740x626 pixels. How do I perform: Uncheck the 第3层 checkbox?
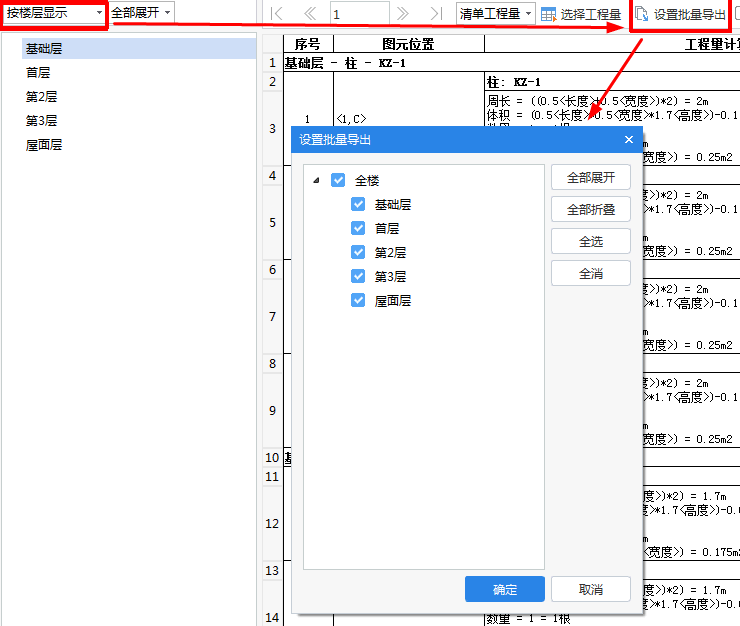[x=358, y=277]
